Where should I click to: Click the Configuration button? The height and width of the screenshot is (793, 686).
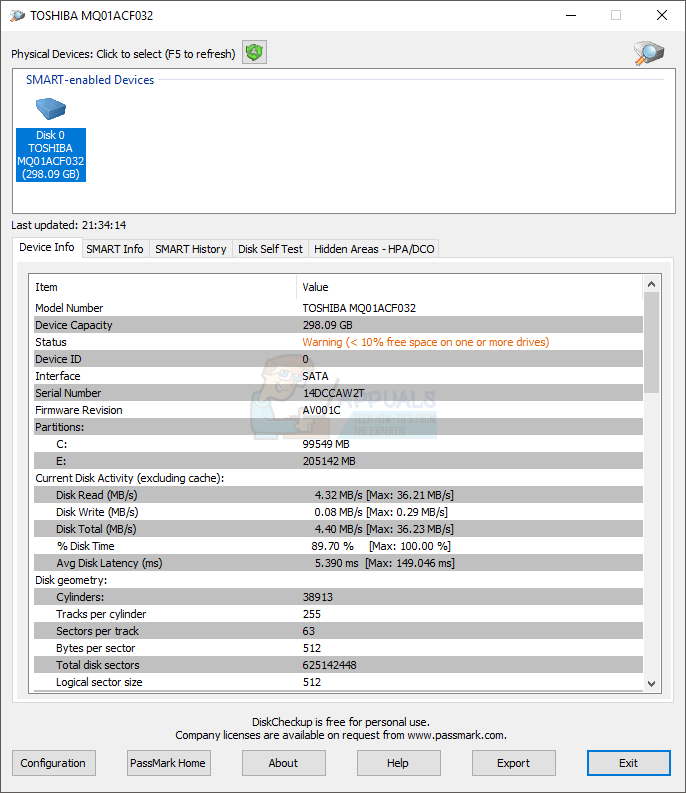tap(53, 763)
